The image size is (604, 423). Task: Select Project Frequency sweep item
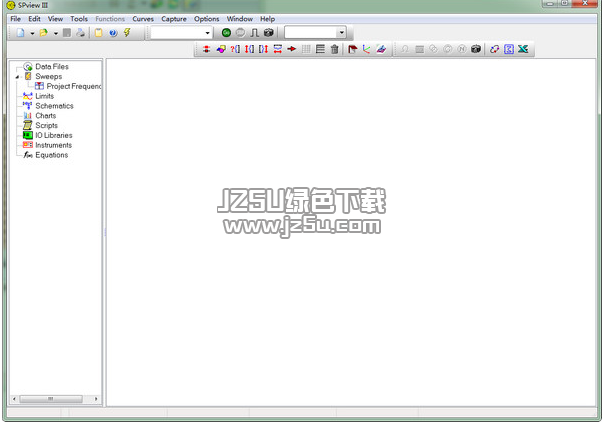pos(74,86)
